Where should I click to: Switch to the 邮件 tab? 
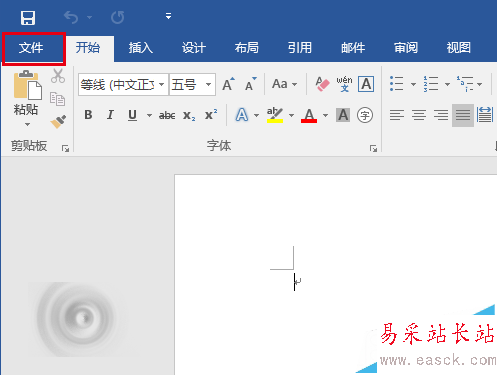(353, 48)
